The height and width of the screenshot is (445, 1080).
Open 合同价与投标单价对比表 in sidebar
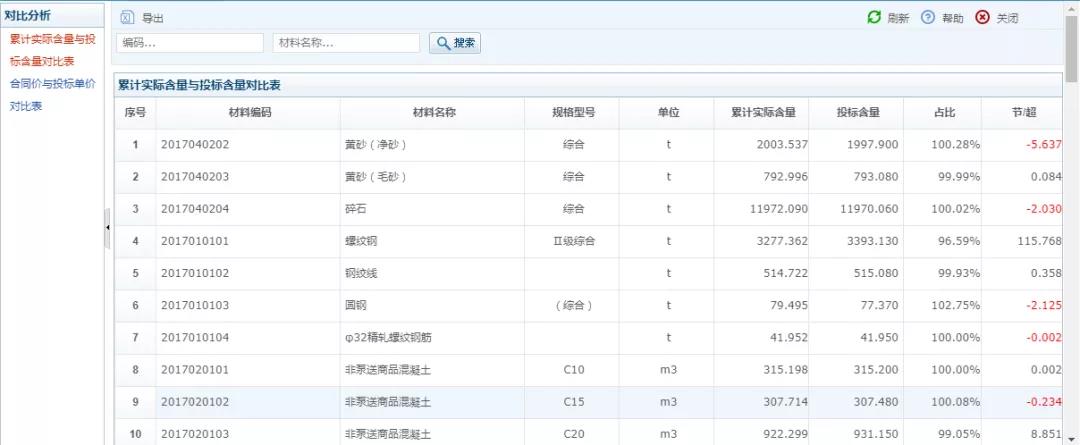click(52, 95)
